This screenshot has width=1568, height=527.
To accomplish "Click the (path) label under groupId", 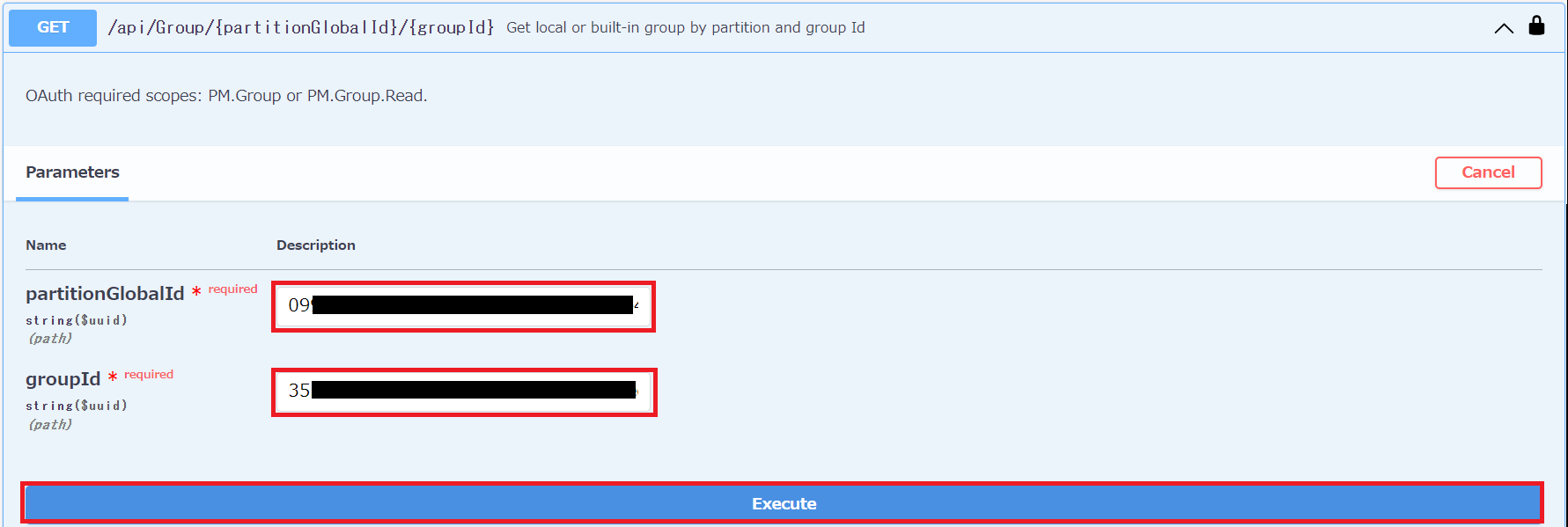I will pyautogui.click(x=50, y=425).
